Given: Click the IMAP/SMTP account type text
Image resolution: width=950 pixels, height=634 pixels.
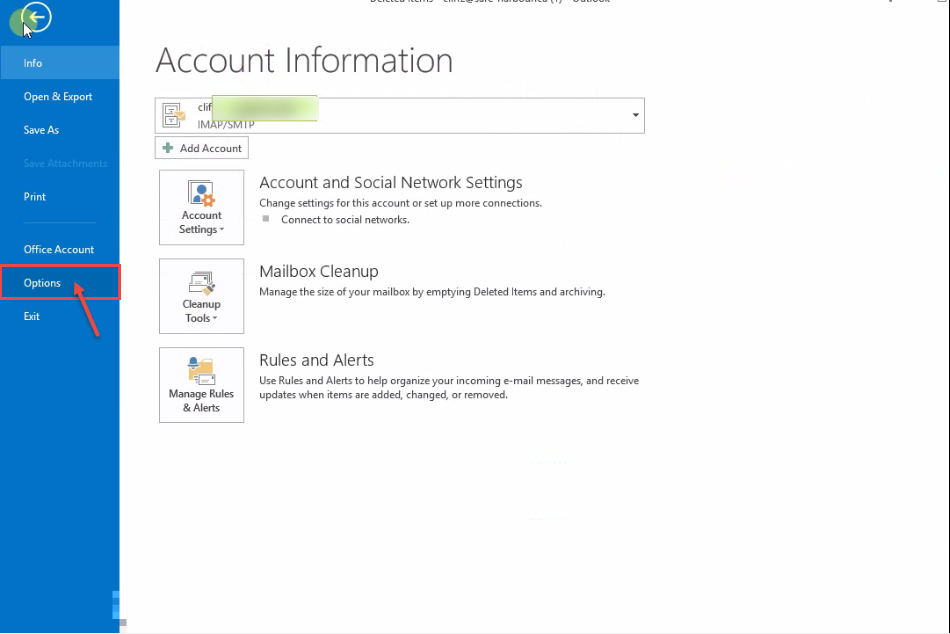Looking at the screenshot, I should (x=225, y=124).
